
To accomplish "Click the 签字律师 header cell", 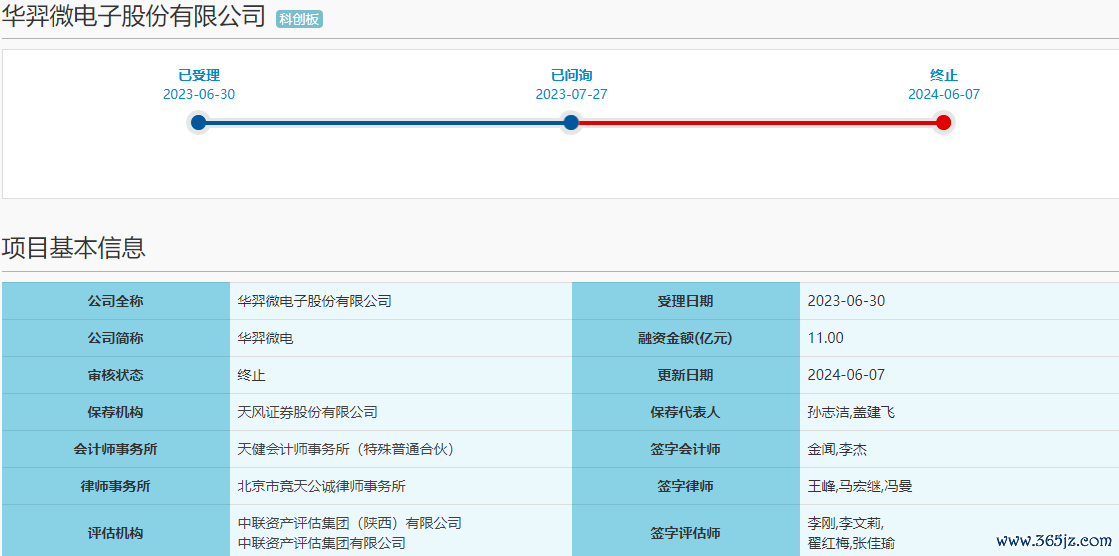I will [686, 487].
